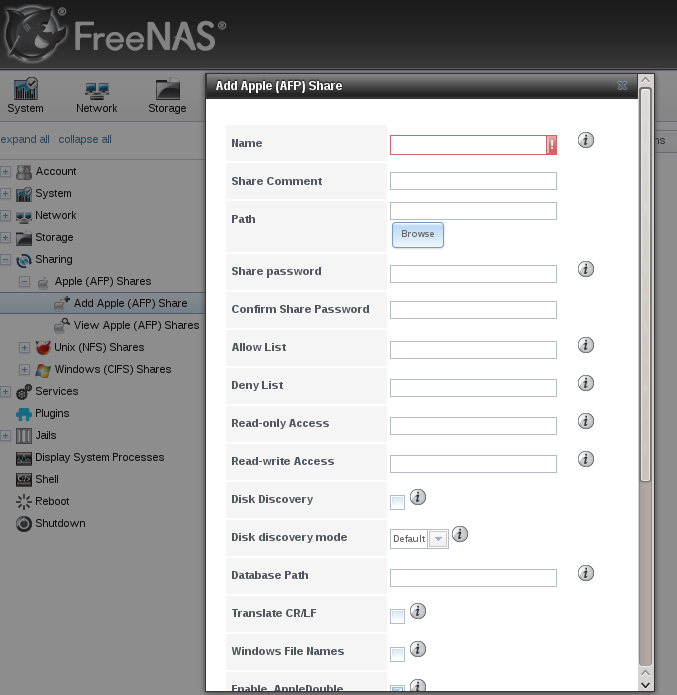This screenshot has width=677, height=695.
Task: Click the Services gears icon
Action: point(24,392)
